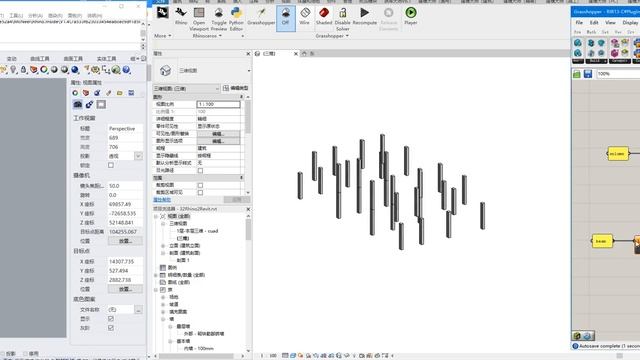640x360 pixels.
Task: Click the Recompute play icon
Action: click(x=364, y=16)
